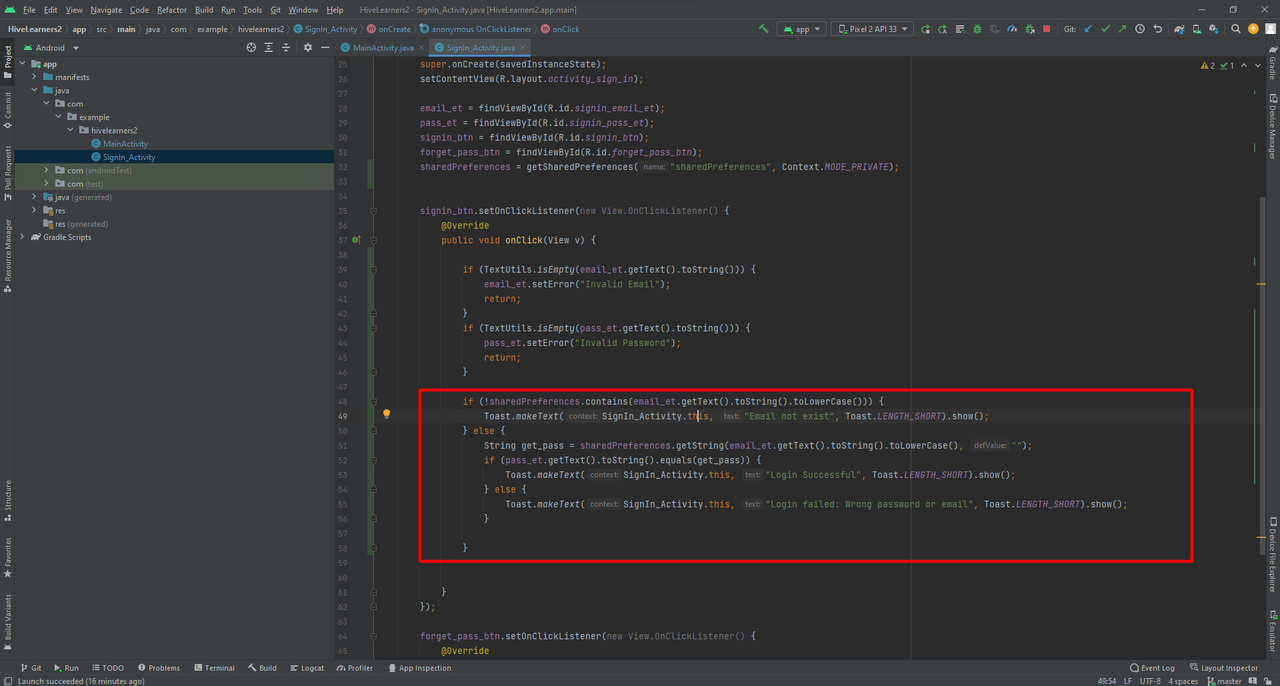The image size is (1280, 686).
Task: Click Search Everywhere magnifier icon
Action: 1236,29
